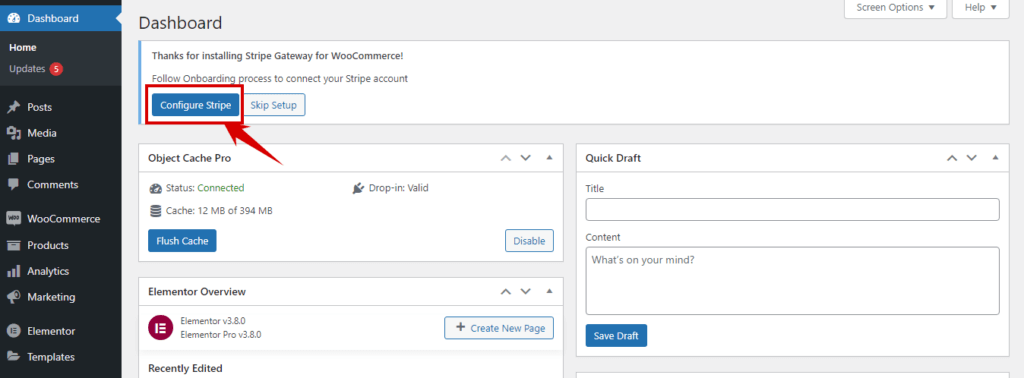
Task: Click the Elementor logo in Overview widget
Action: click(160, 328)
